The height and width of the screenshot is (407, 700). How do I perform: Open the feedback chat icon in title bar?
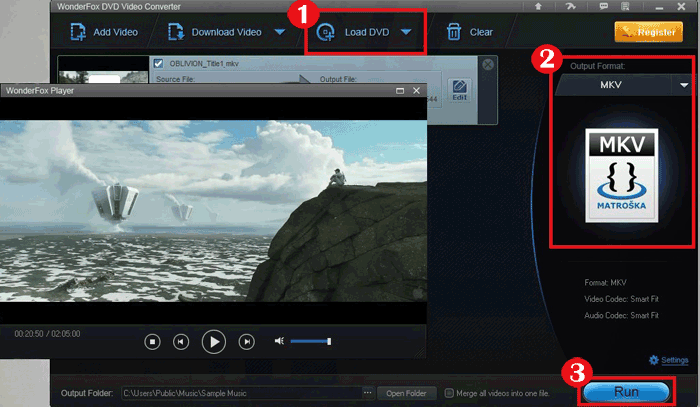click(x=604, y=6)
